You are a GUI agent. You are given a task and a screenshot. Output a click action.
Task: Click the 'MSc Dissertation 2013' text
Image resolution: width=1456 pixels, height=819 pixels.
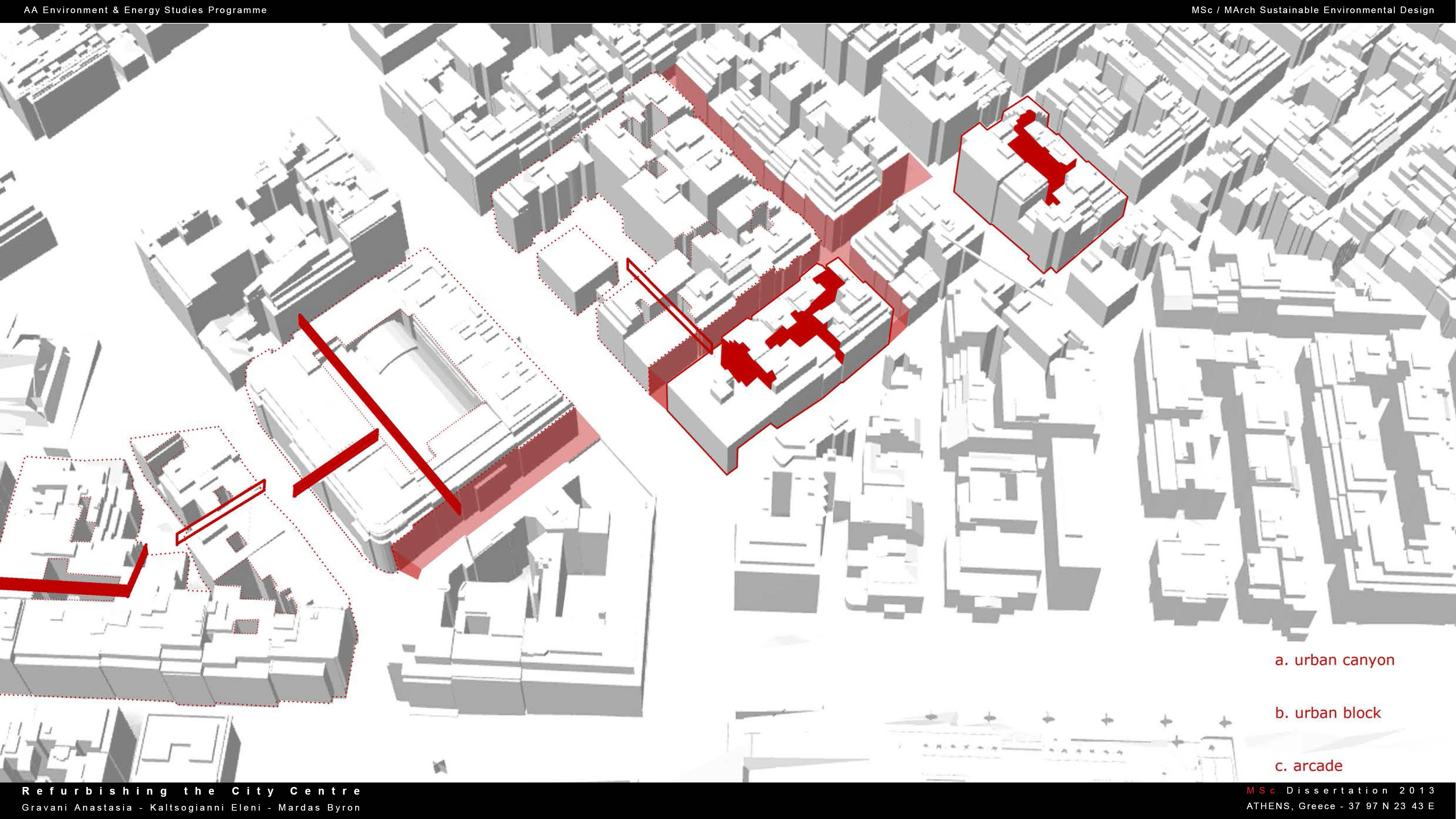[1341, 790]
